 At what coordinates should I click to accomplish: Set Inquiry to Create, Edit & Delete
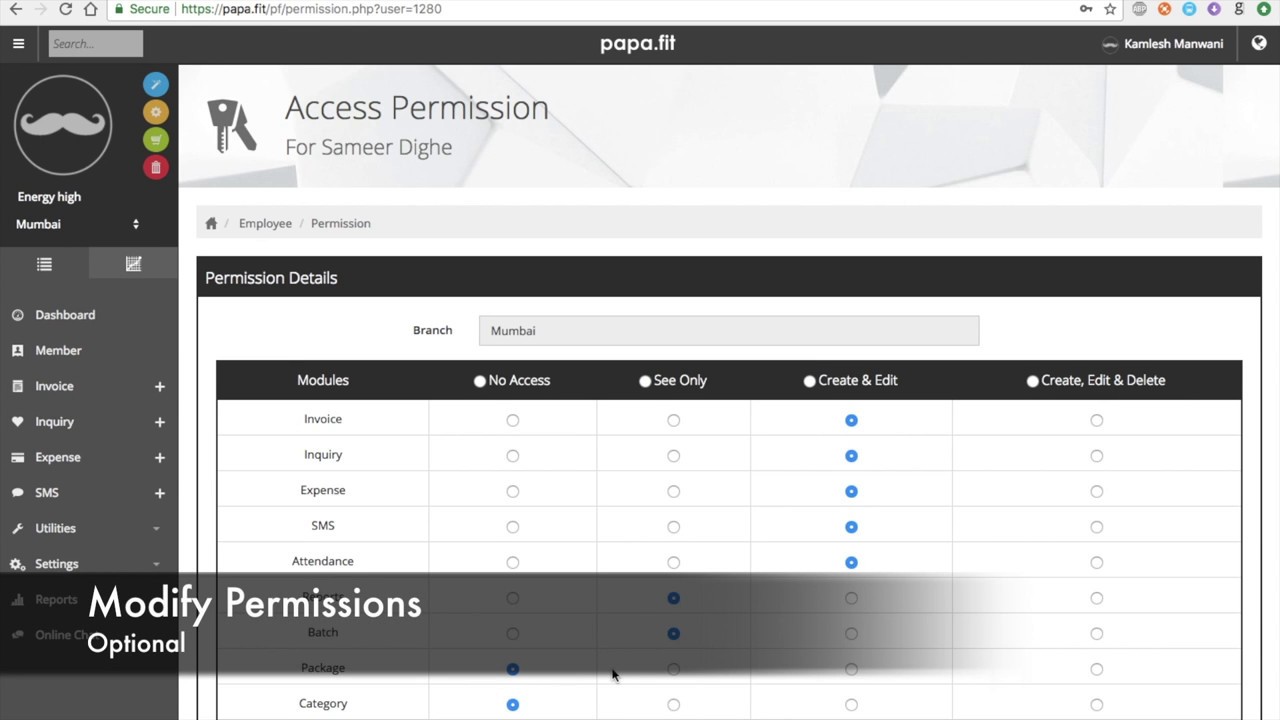click(1096, 456)
